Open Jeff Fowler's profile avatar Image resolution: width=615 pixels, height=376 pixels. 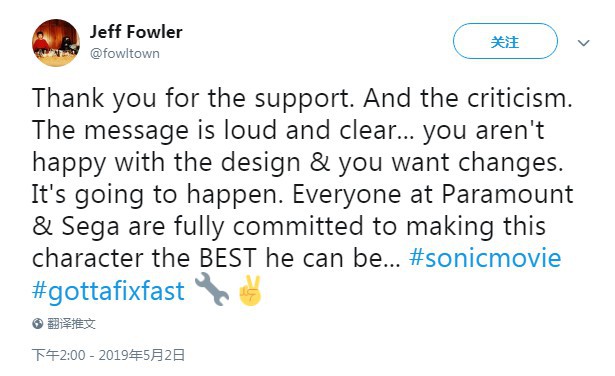click(56, 43)
